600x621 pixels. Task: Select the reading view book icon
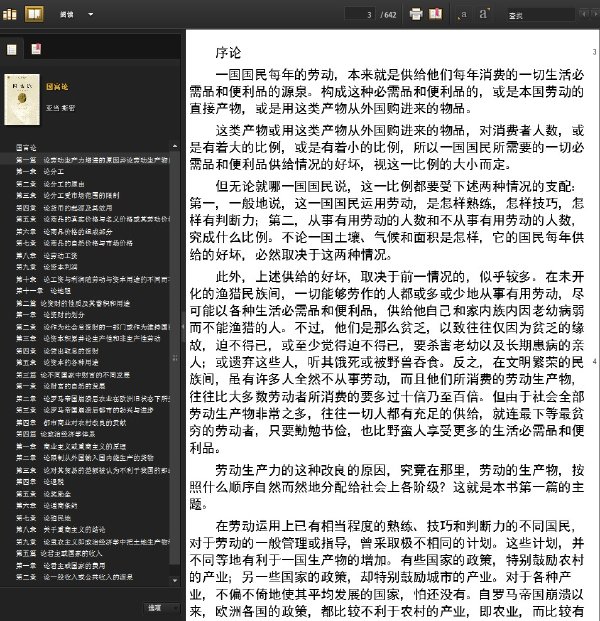coord(34,14)
